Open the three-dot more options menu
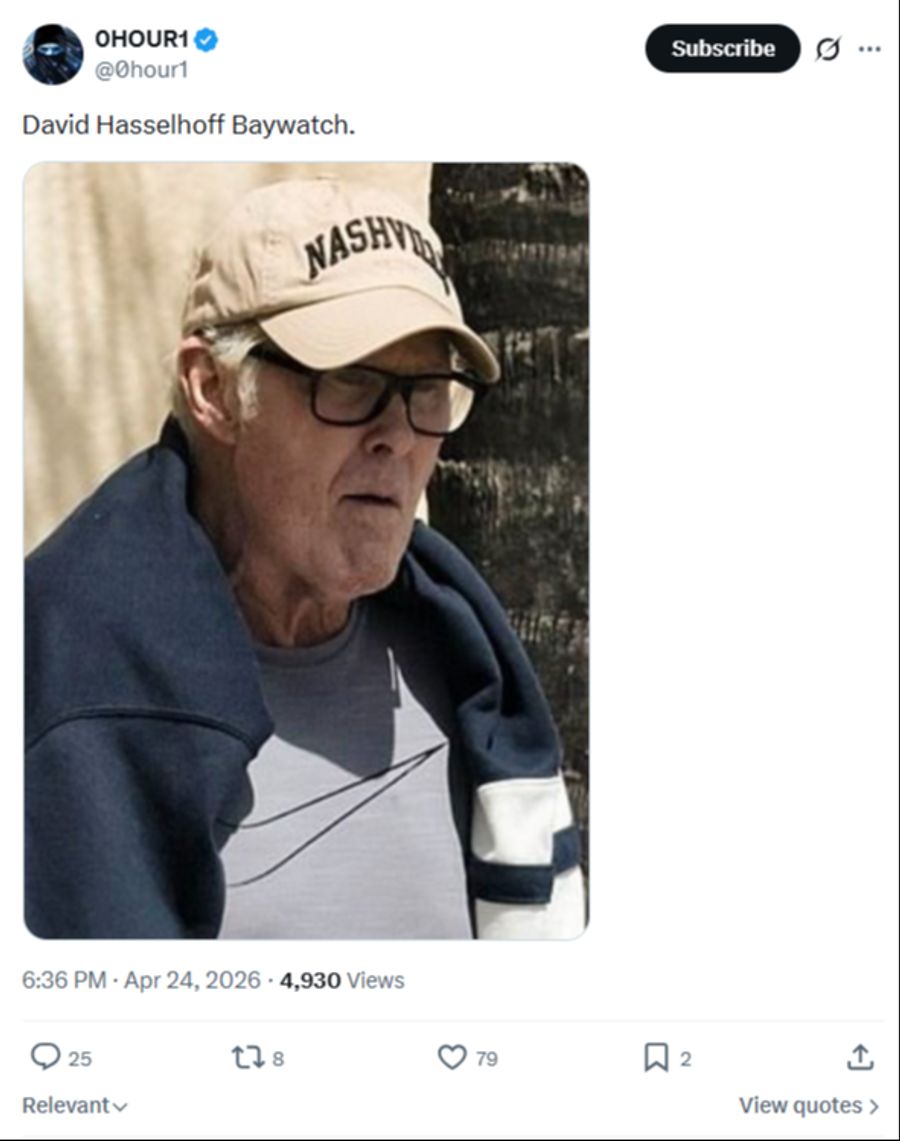900x1141 pixels. pos(869,49)
